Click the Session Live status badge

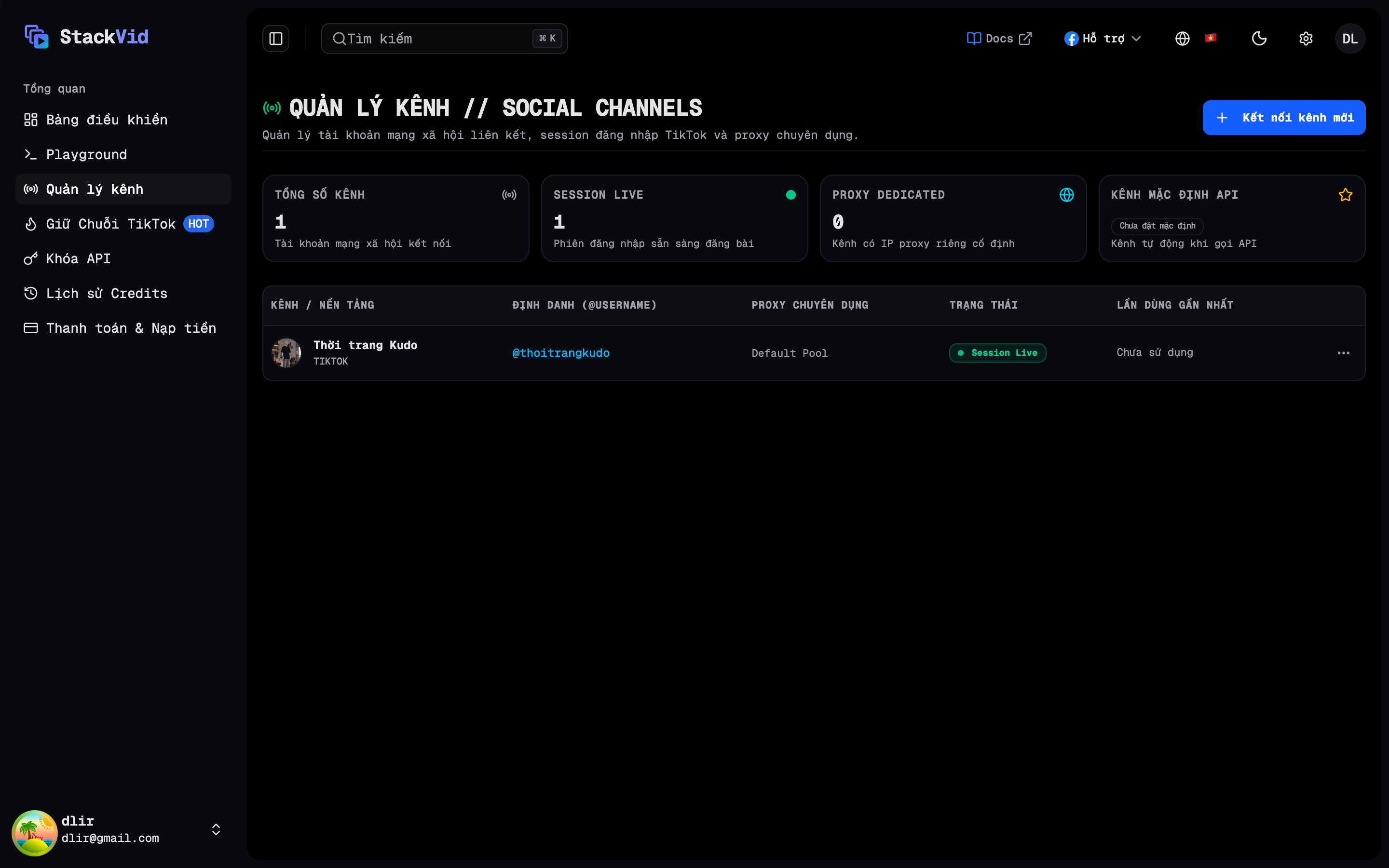[997, 353]
